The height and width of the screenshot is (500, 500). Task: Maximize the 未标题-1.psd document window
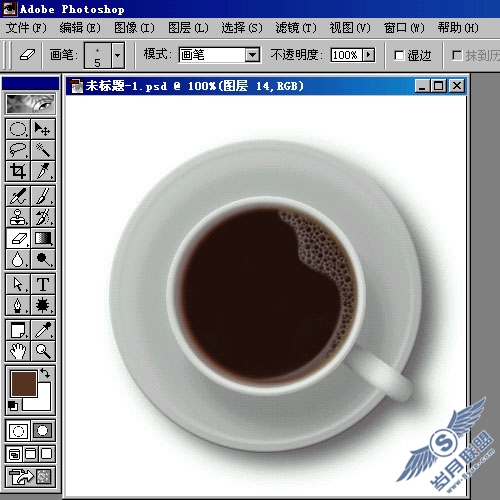(439, 86)
